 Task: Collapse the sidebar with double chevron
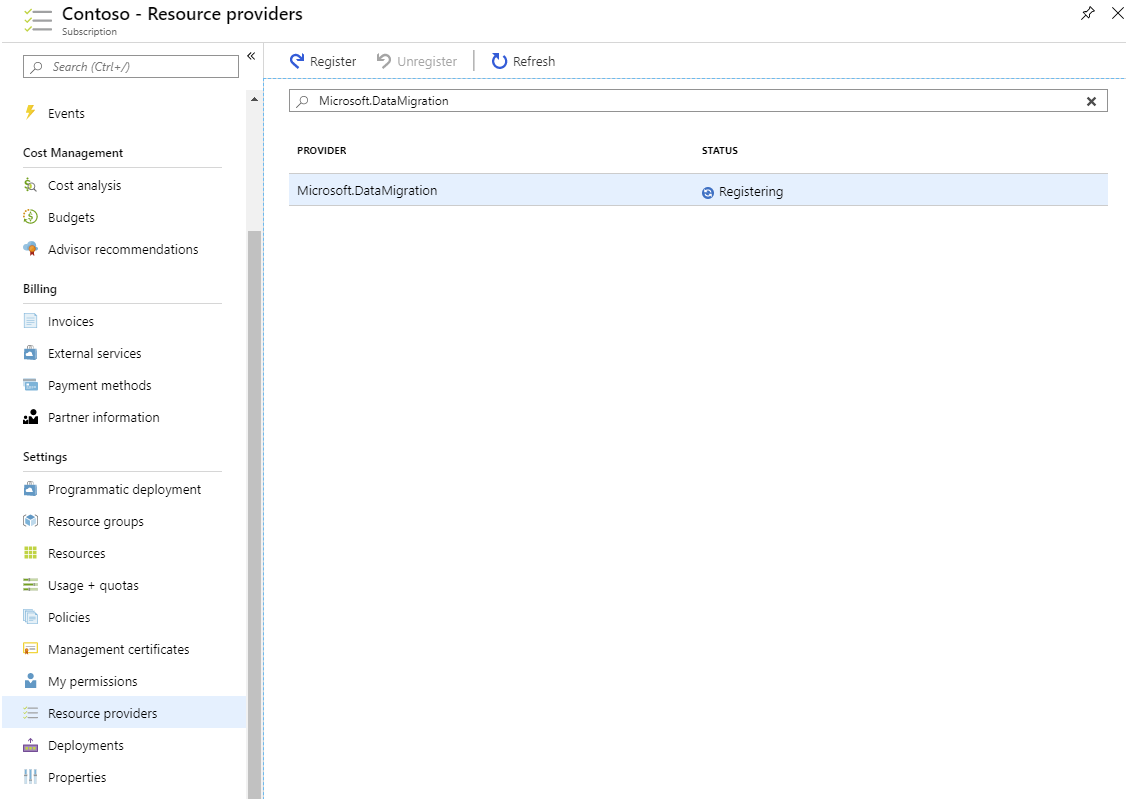(251, 56)
